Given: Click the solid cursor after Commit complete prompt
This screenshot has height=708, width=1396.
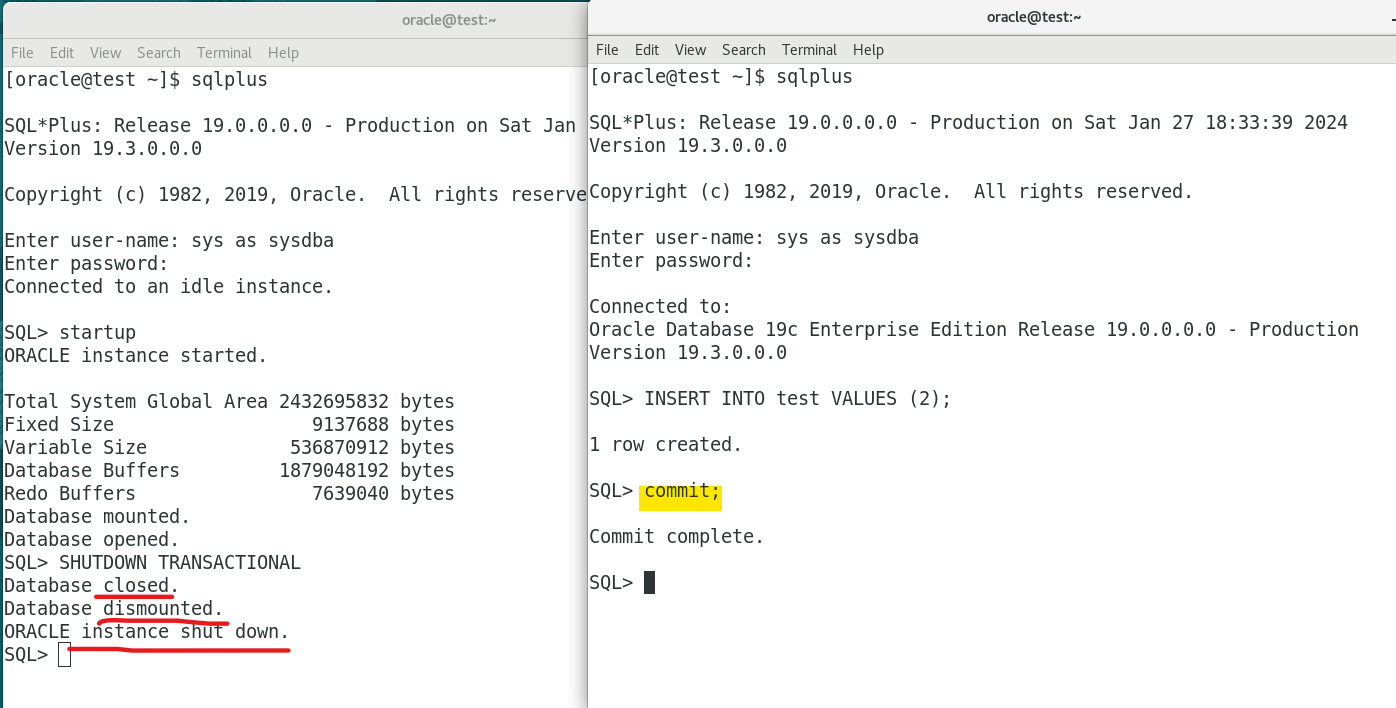Looking at the screenshot, I should [x=649, y=583].
